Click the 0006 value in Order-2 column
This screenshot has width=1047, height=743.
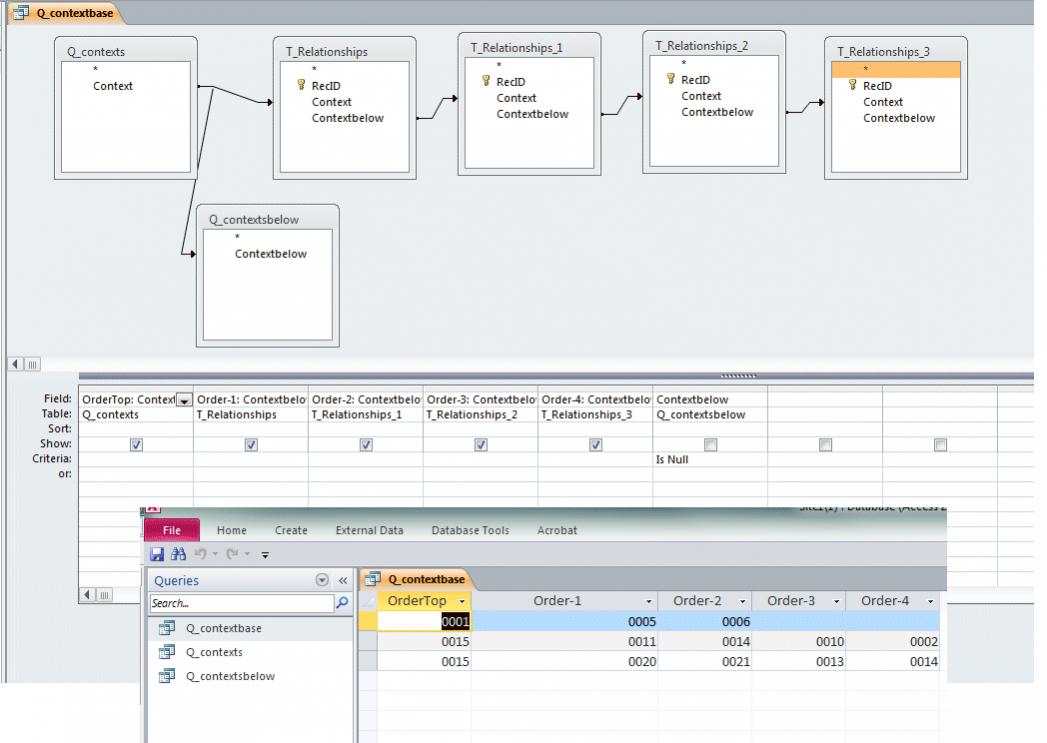click(x=736, y=622)
